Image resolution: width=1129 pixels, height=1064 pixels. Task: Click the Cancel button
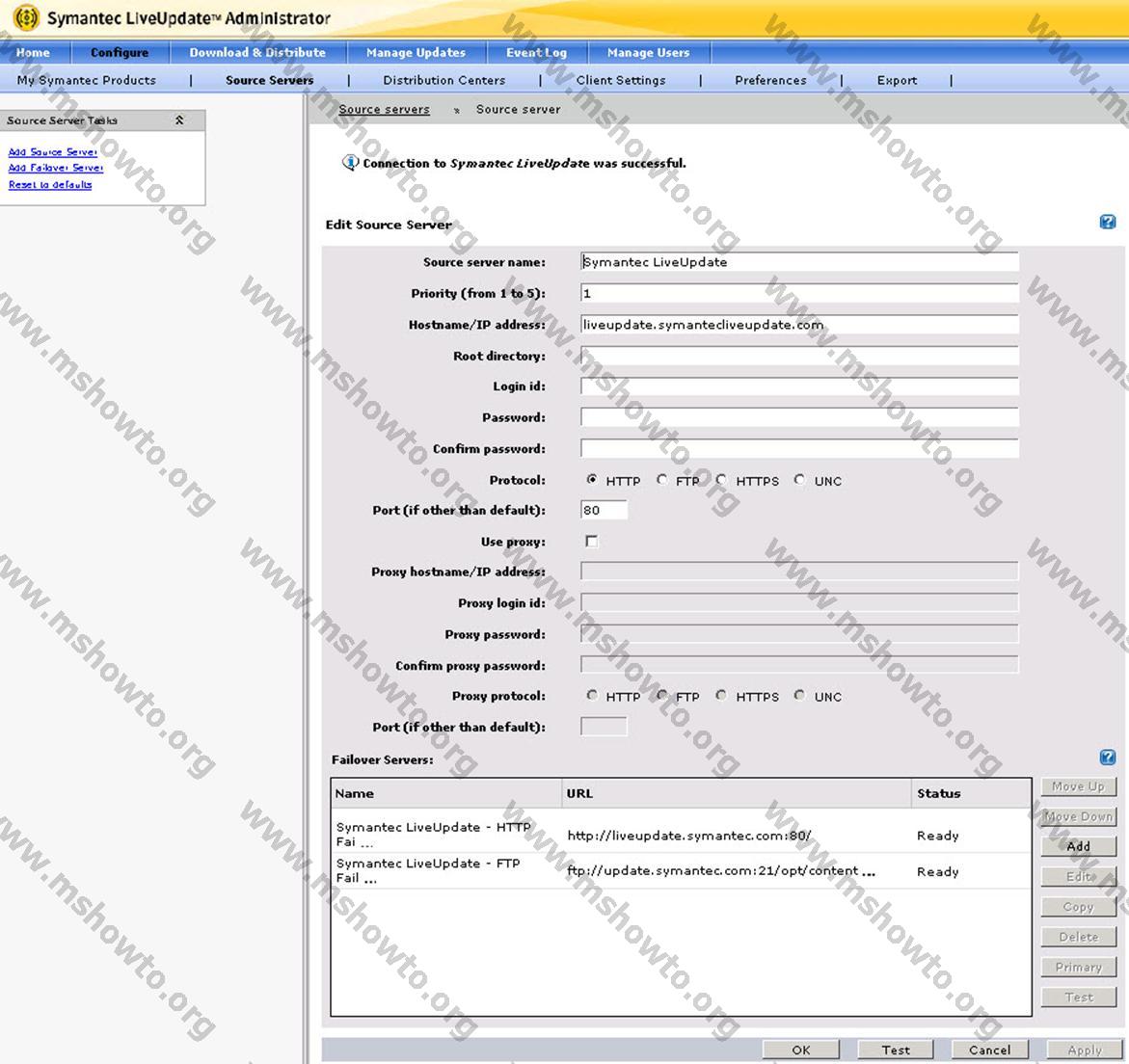[989, 1050]
